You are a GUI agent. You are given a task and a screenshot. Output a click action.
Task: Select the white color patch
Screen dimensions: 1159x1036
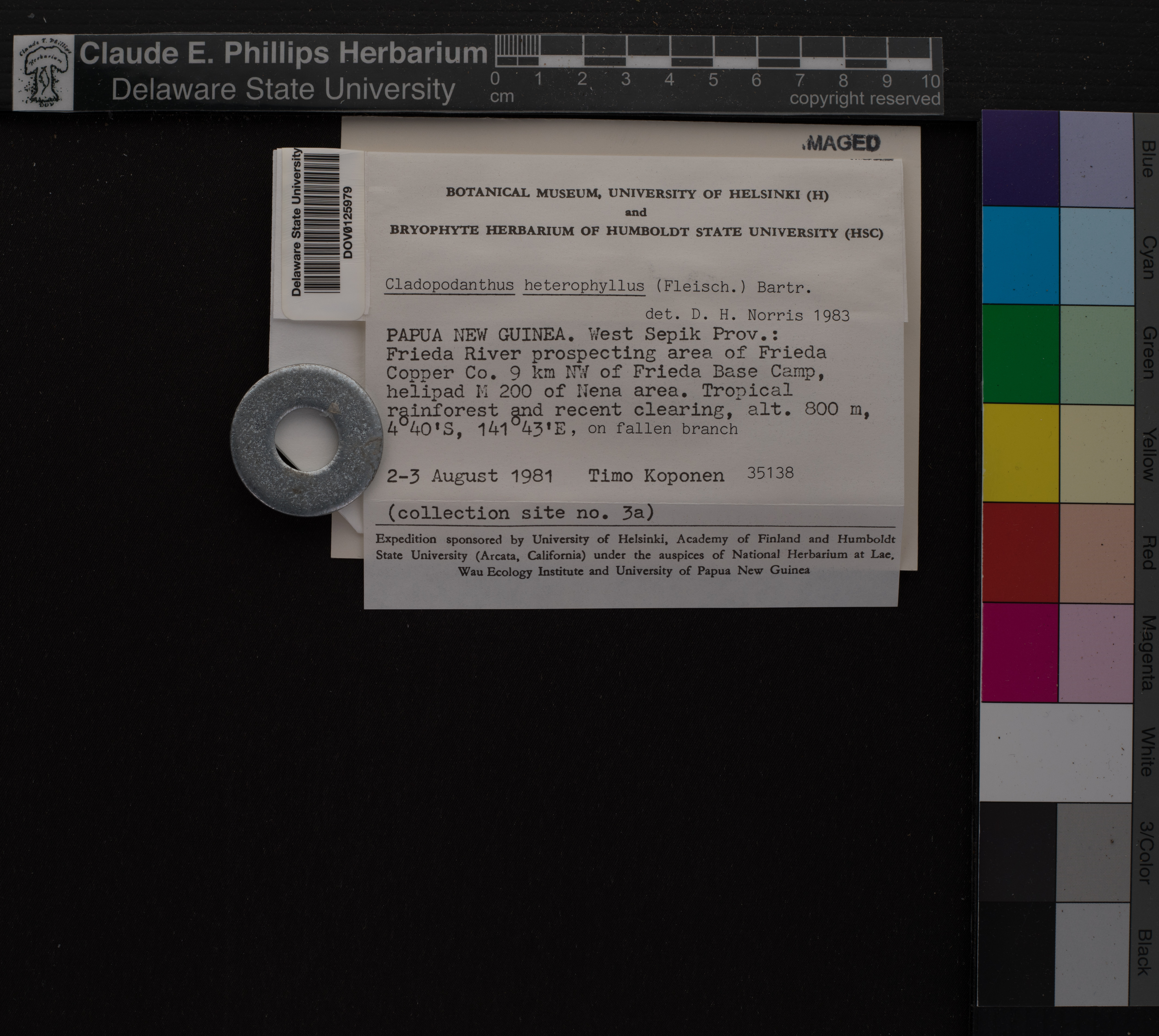[1056, 752]
